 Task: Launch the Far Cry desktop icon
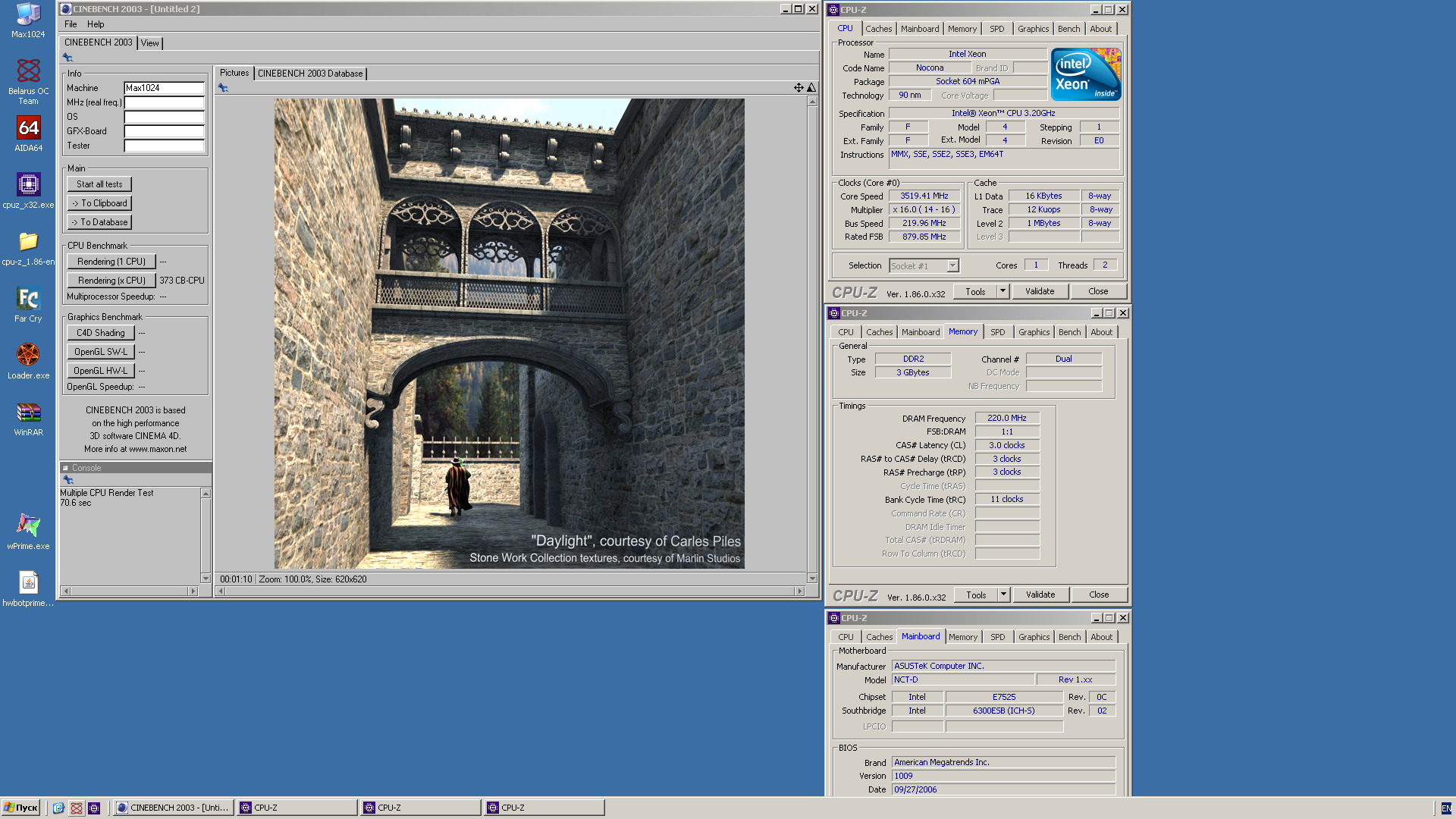[x=28, y=305]
